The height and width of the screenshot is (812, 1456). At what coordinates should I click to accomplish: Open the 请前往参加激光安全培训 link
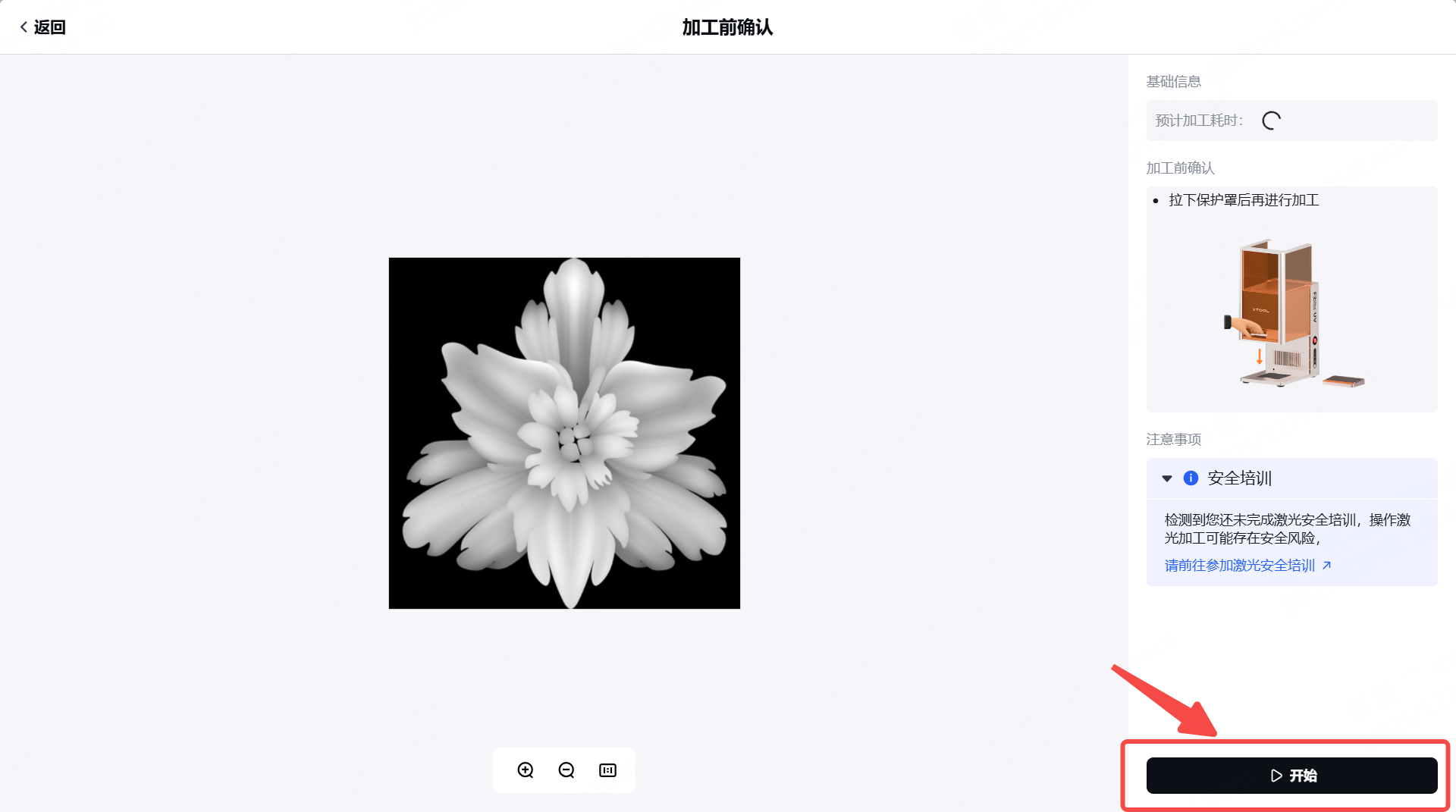pos(1240,566)
